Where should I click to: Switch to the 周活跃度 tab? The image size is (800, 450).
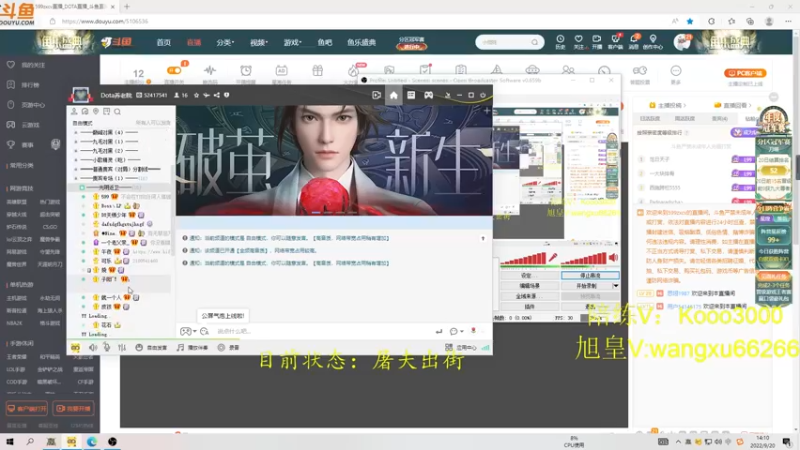[x=684, y=118]
